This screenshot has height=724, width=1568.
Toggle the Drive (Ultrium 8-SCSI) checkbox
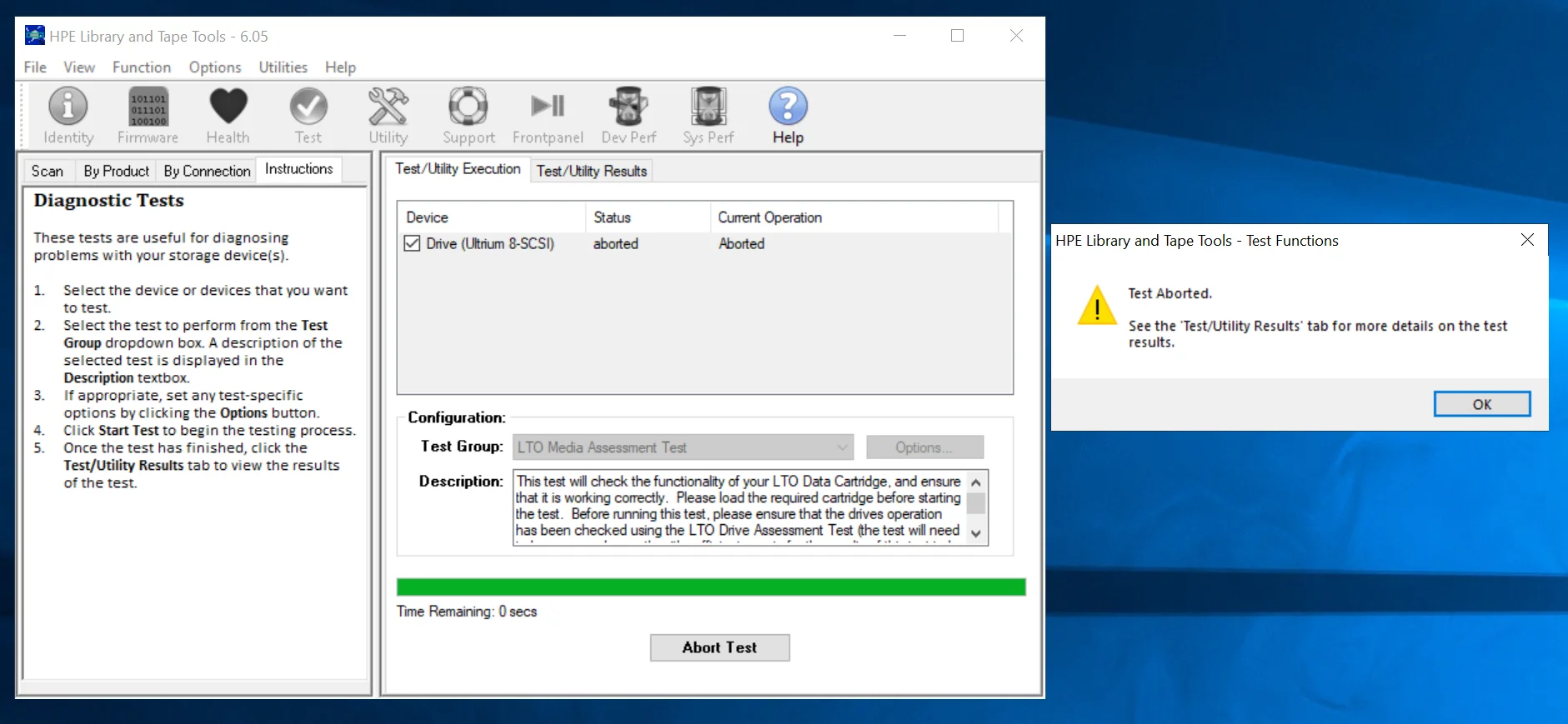point(412,243)
